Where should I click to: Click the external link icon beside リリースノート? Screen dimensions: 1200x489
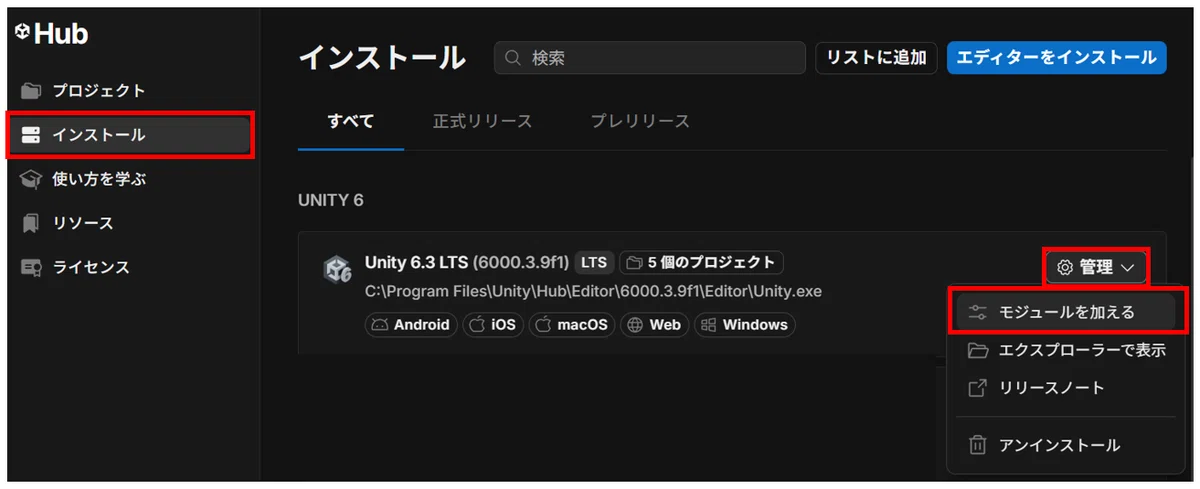tap(979, 387)
